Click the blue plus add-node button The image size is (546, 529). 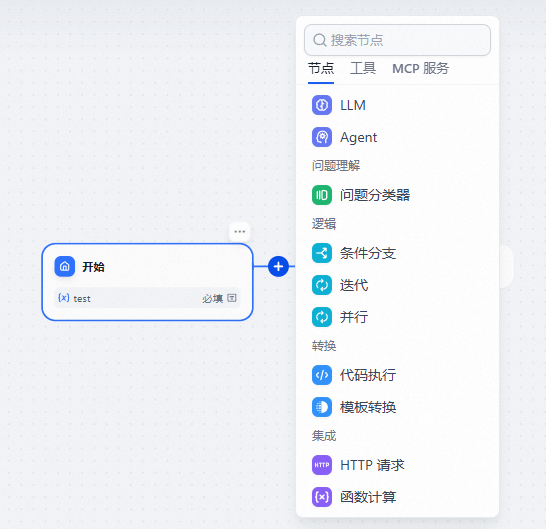(278, 267)
